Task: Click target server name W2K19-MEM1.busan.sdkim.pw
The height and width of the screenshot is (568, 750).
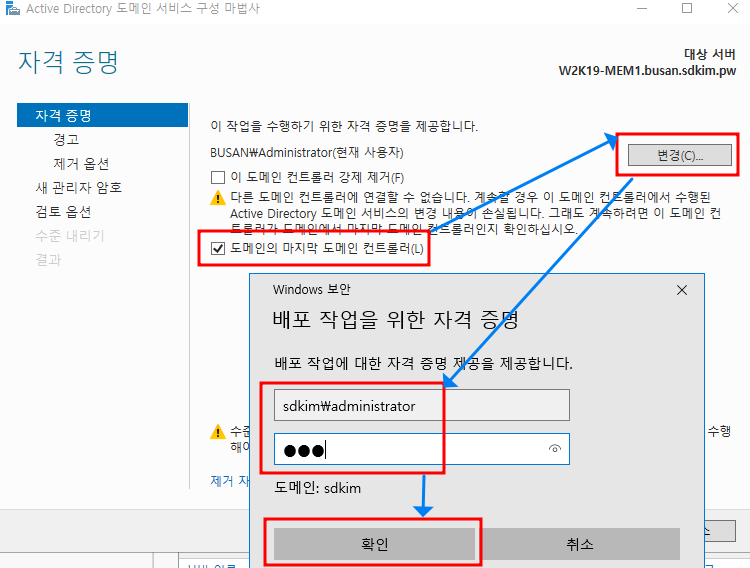Action: coord(647,71)
